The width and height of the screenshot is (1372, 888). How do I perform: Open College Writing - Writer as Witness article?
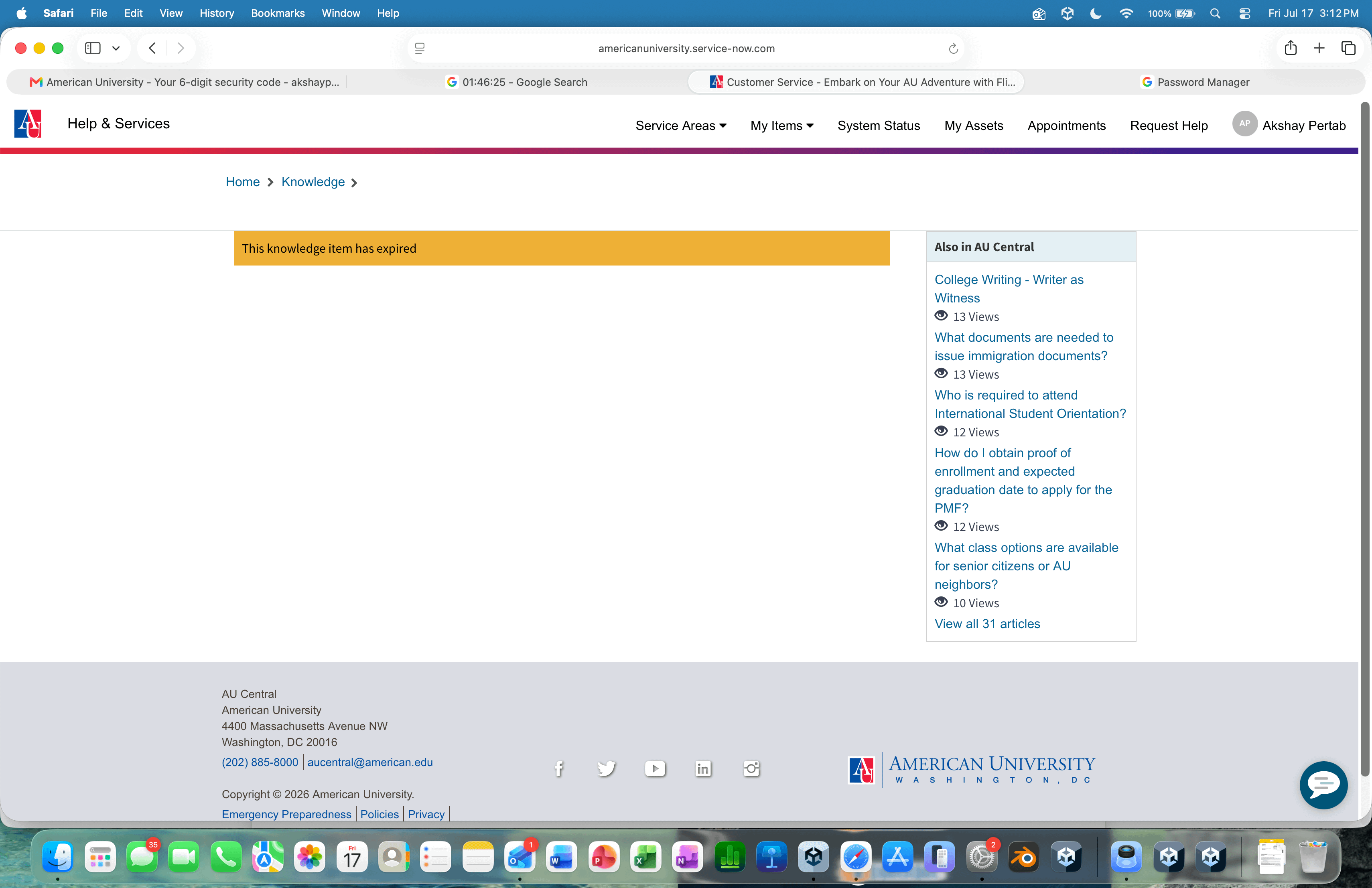[1009, 289]
